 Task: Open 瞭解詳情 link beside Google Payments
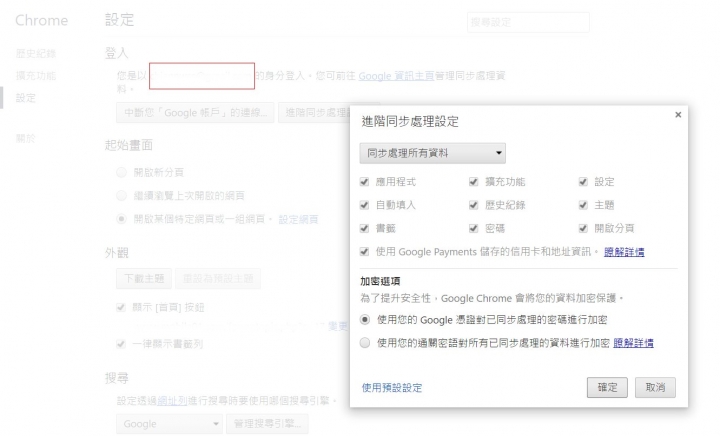point(624,252)
